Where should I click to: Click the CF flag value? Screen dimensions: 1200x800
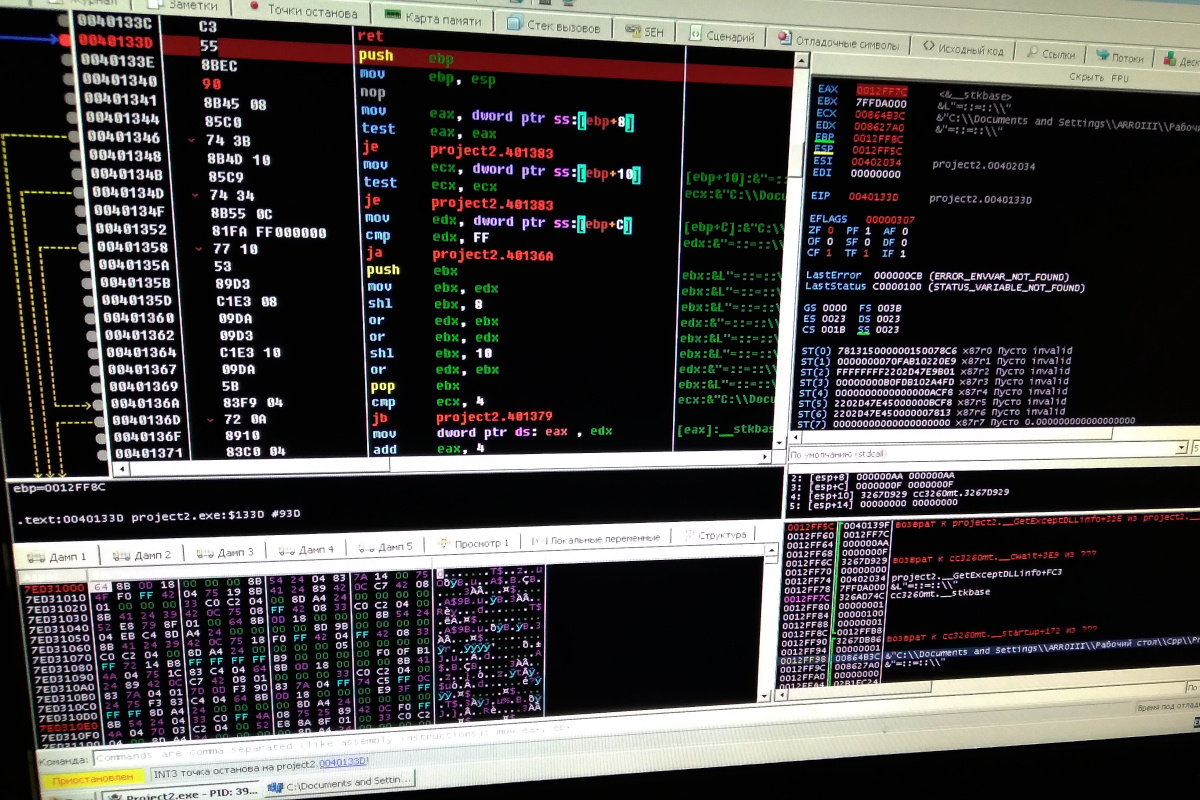830,252
